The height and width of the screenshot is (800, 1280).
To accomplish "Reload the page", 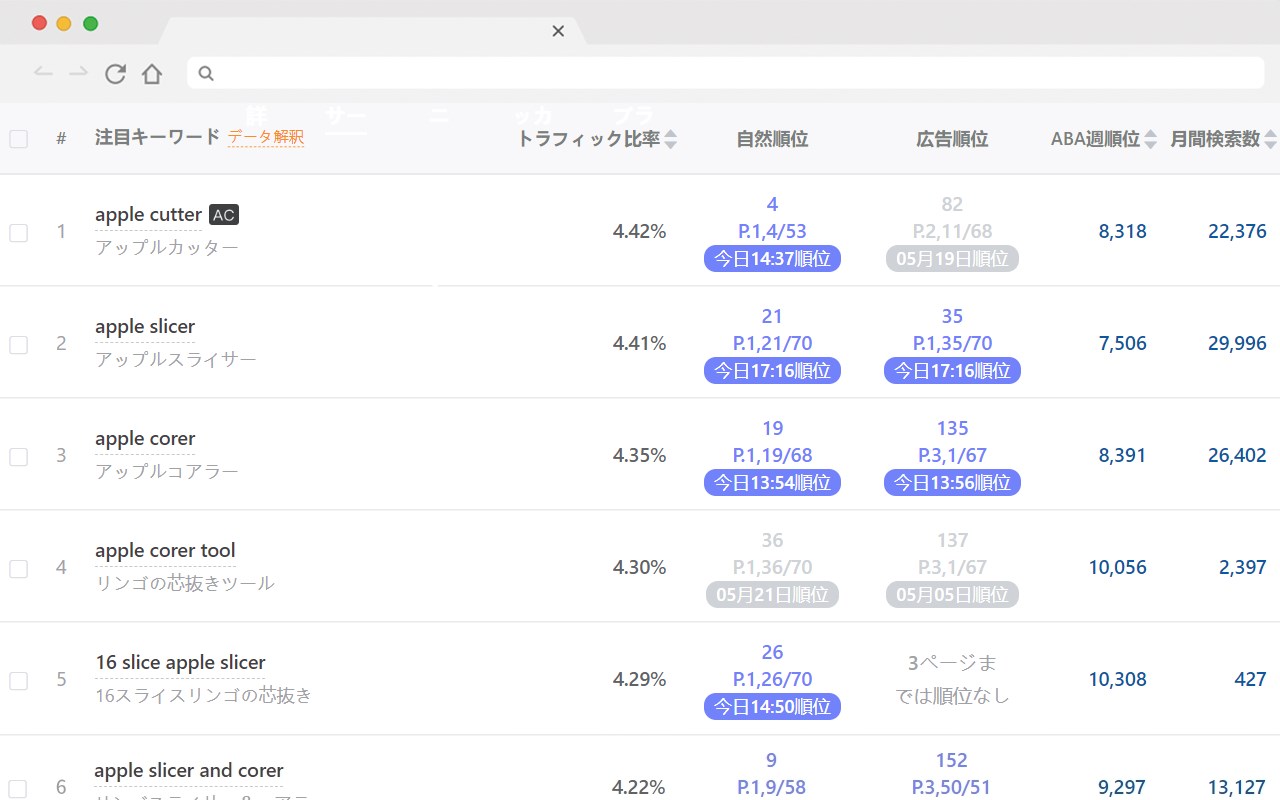I will [x=115, y=73].
